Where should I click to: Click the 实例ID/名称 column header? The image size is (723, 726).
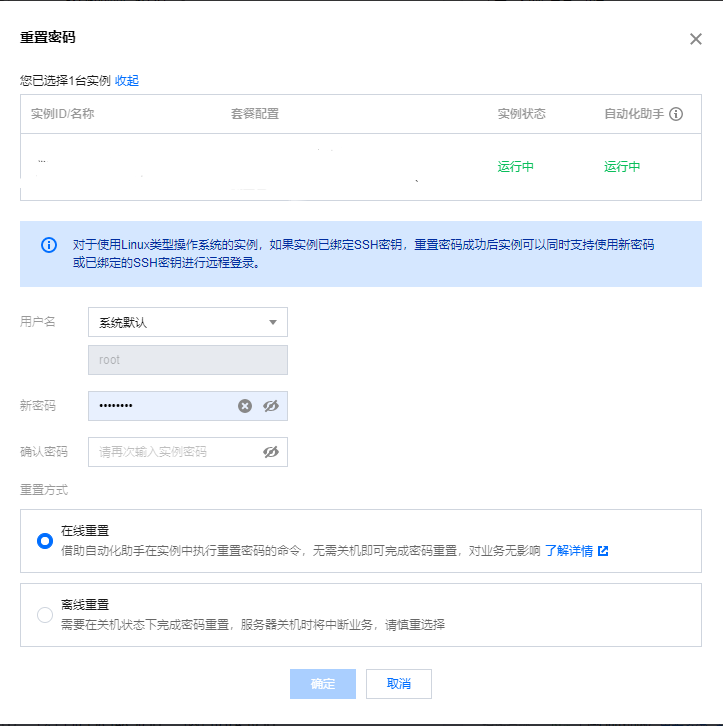62,114
